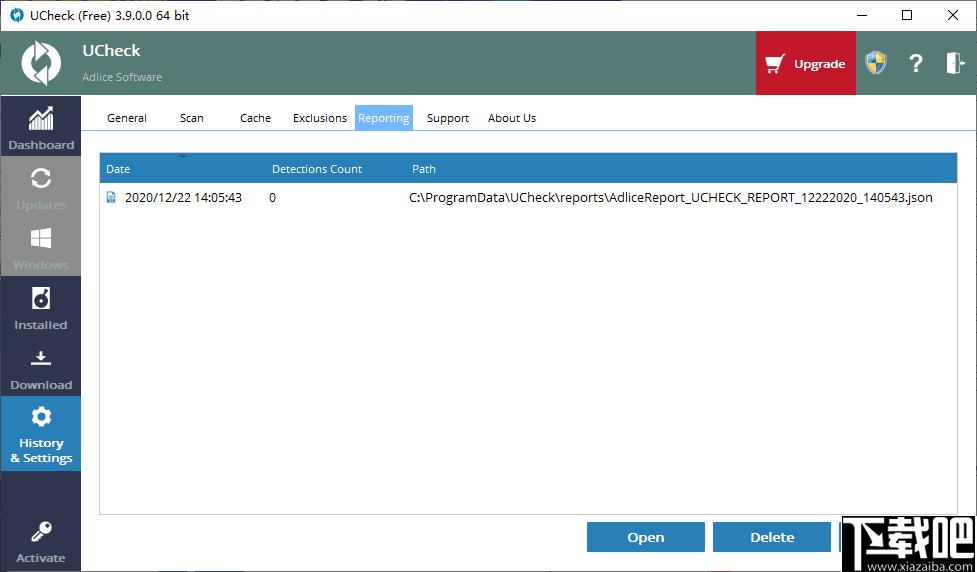Image resolution: width=977 pixels, height=572 pixels.
Task: Open help via question mark icon
Action: coord(915,63)
